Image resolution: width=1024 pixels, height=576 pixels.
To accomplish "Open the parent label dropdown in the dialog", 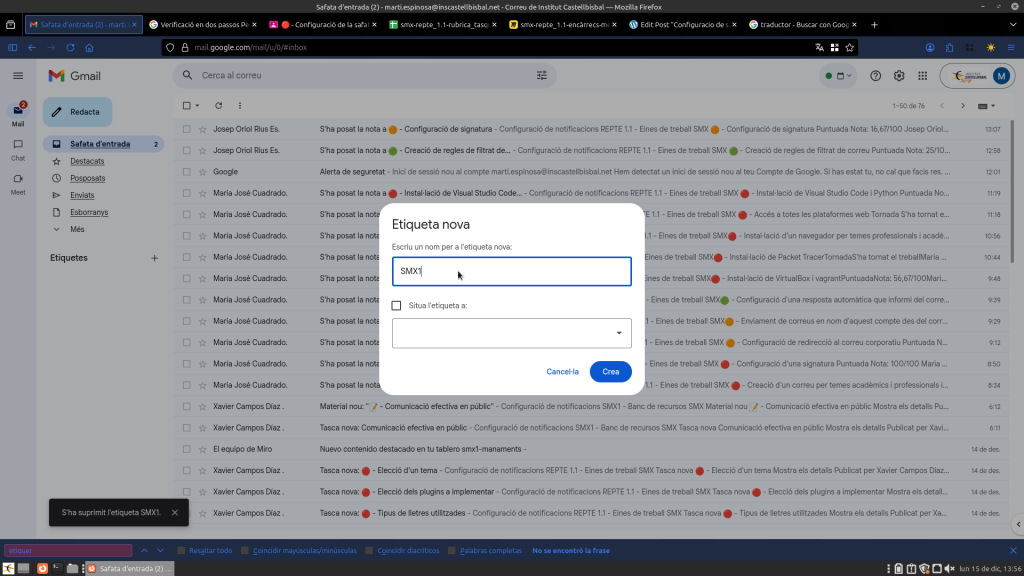I will pos(511,333).
